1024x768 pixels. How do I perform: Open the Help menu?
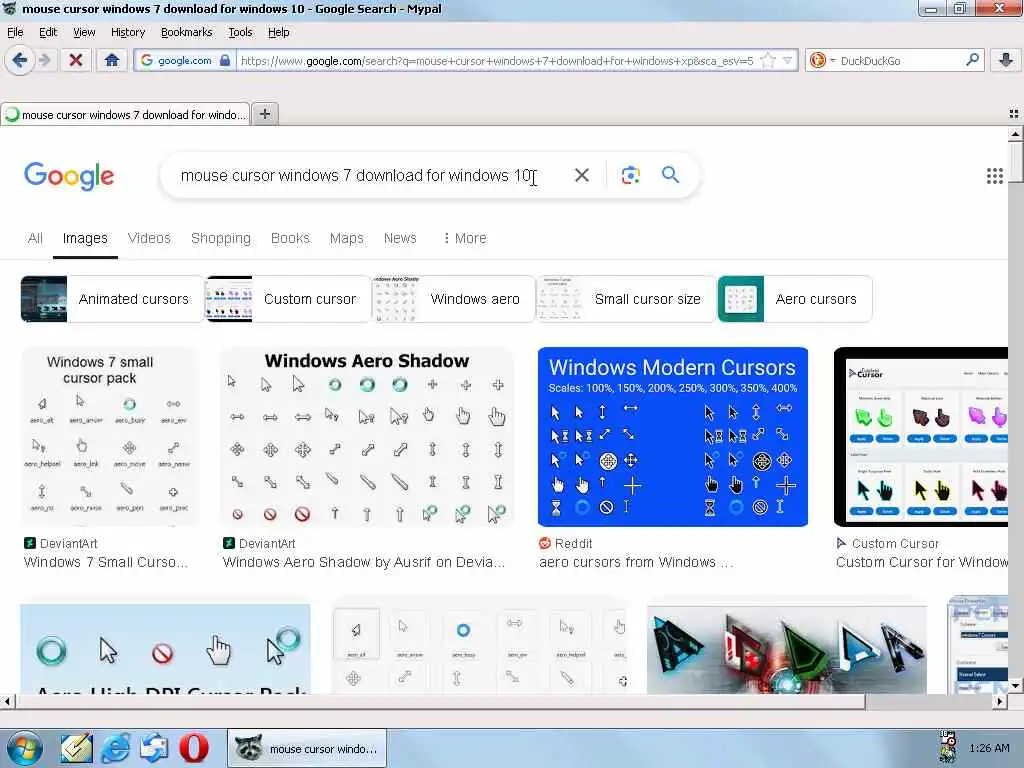coord(278,32)
